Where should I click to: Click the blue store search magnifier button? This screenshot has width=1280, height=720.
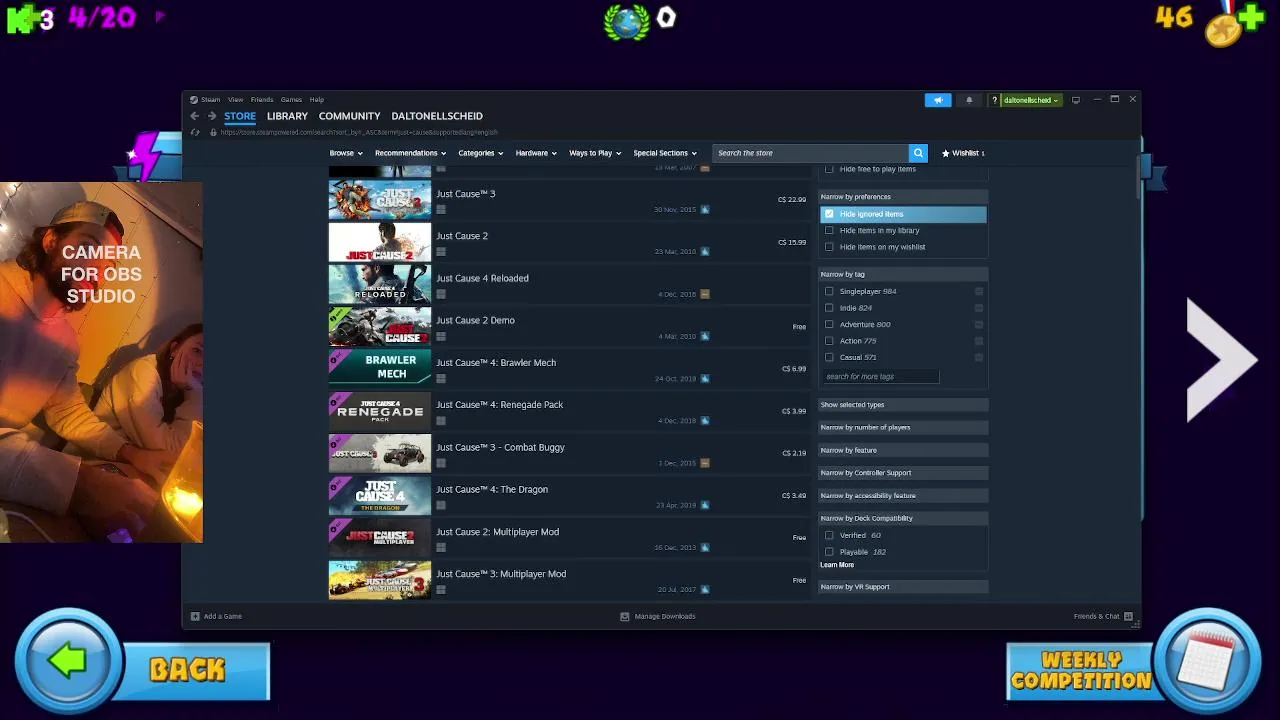coord(918,153)
